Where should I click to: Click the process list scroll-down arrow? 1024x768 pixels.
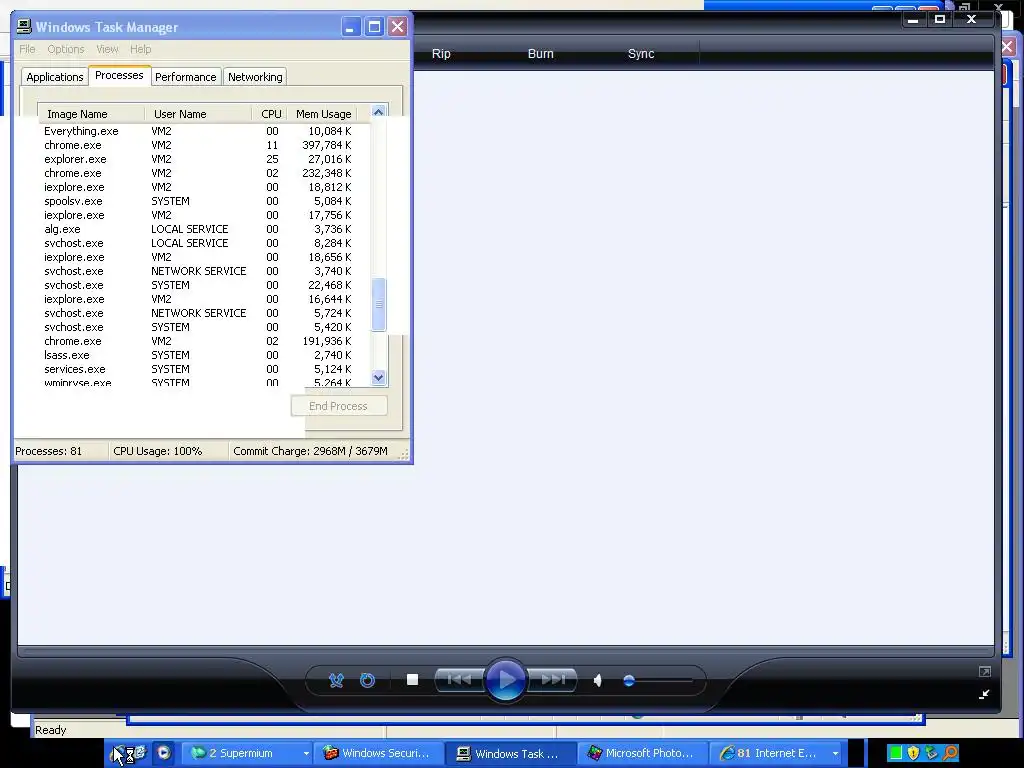point(379,377)
